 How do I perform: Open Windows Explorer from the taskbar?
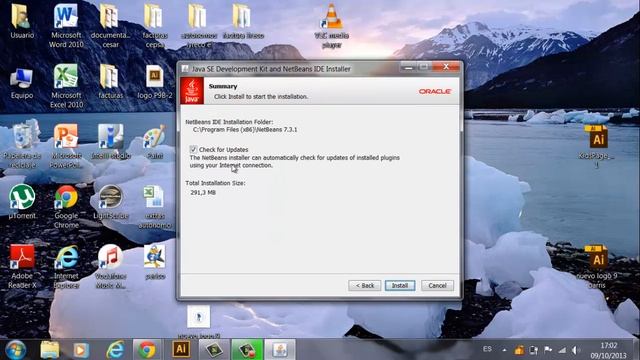(50, 350)
